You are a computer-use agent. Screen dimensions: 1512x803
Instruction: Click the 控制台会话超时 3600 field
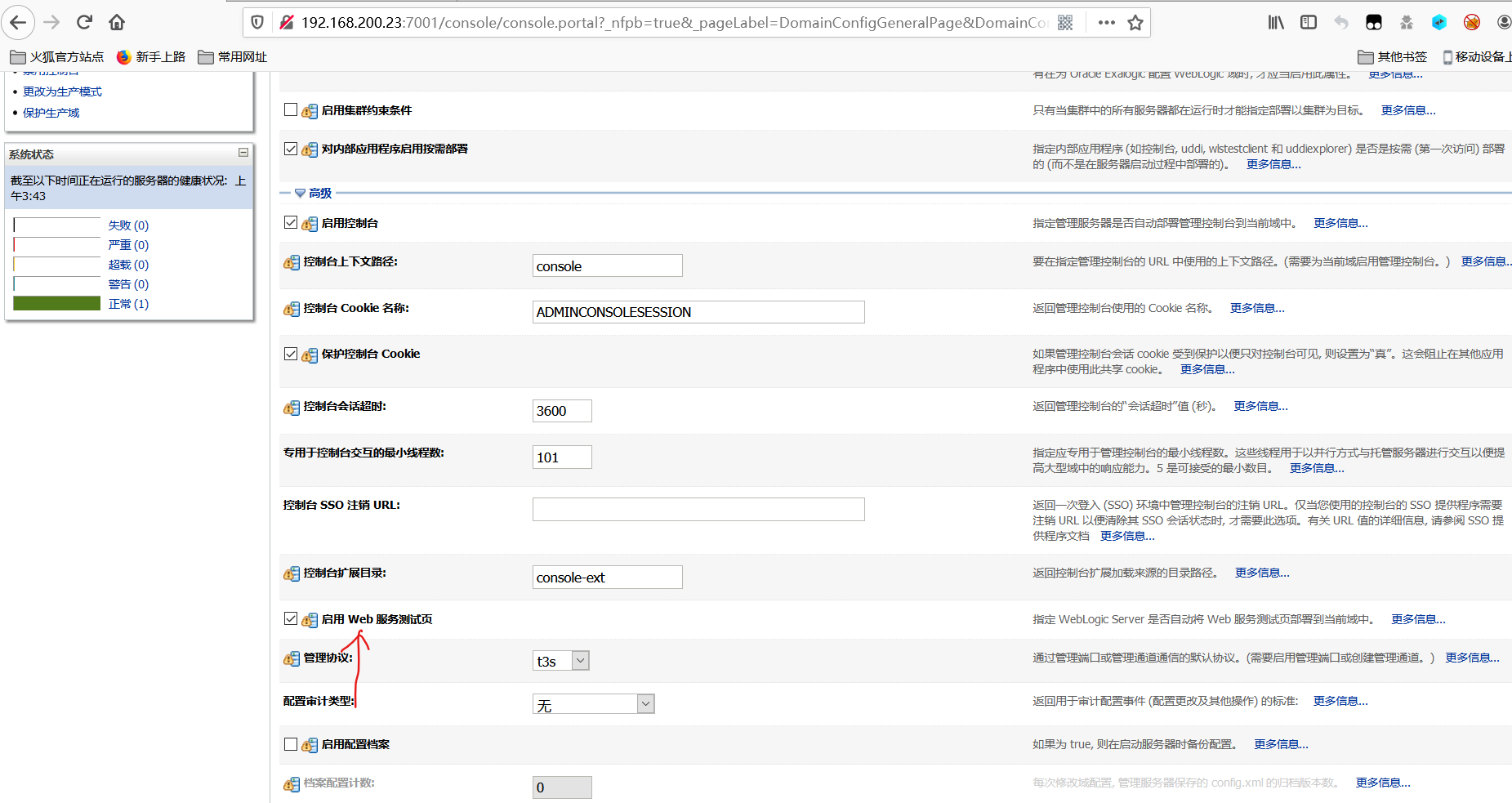point(562,411)
